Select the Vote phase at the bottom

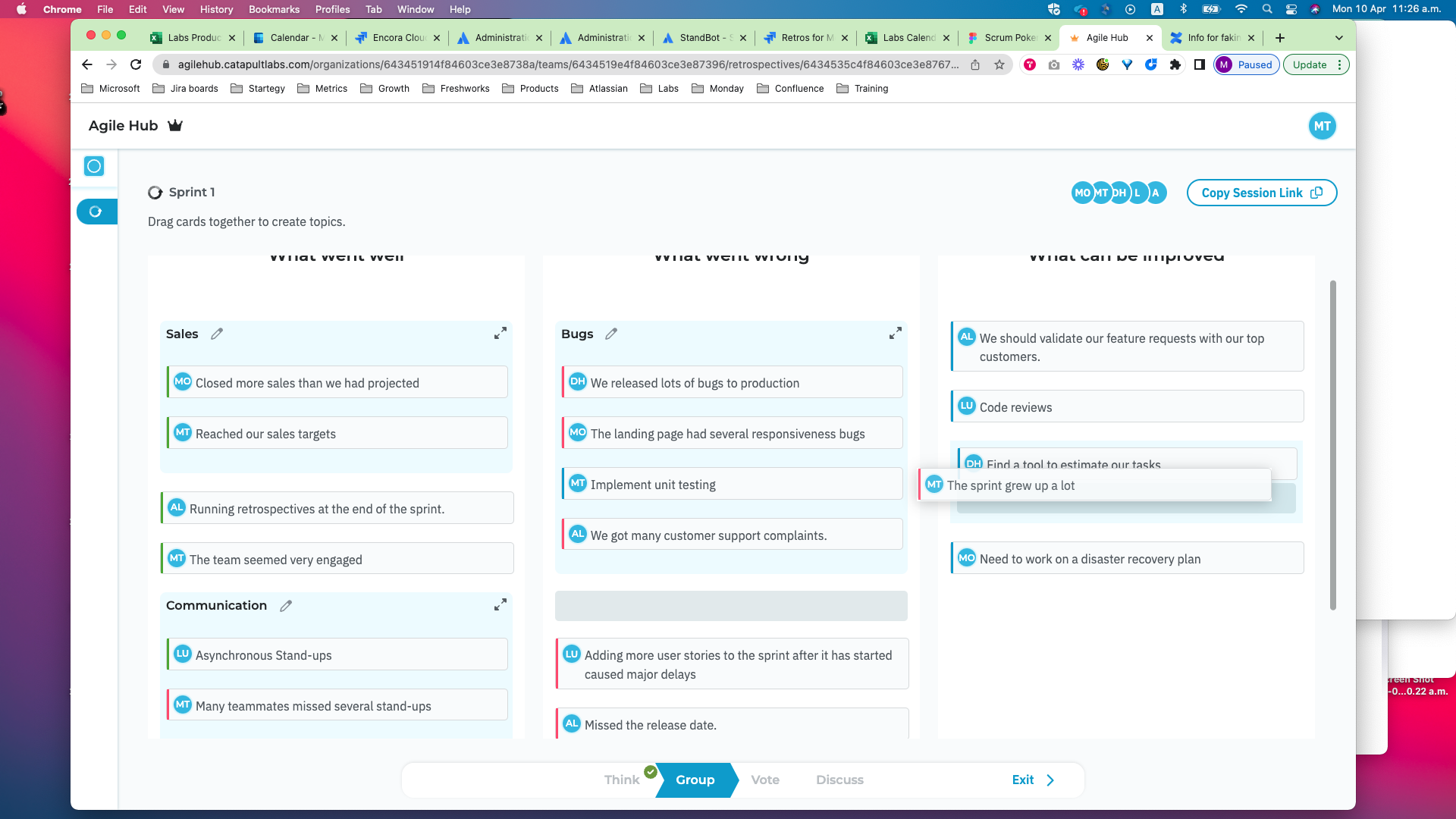point(765,780)
